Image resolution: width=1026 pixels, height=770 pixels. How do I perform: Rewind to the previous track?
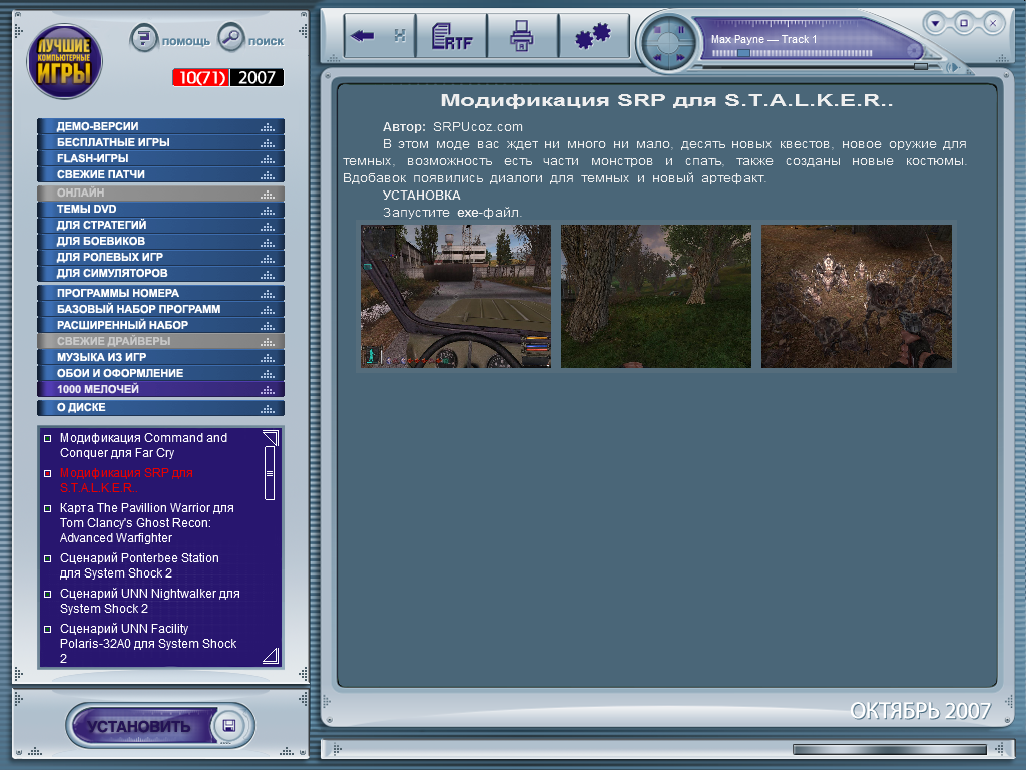657,58
